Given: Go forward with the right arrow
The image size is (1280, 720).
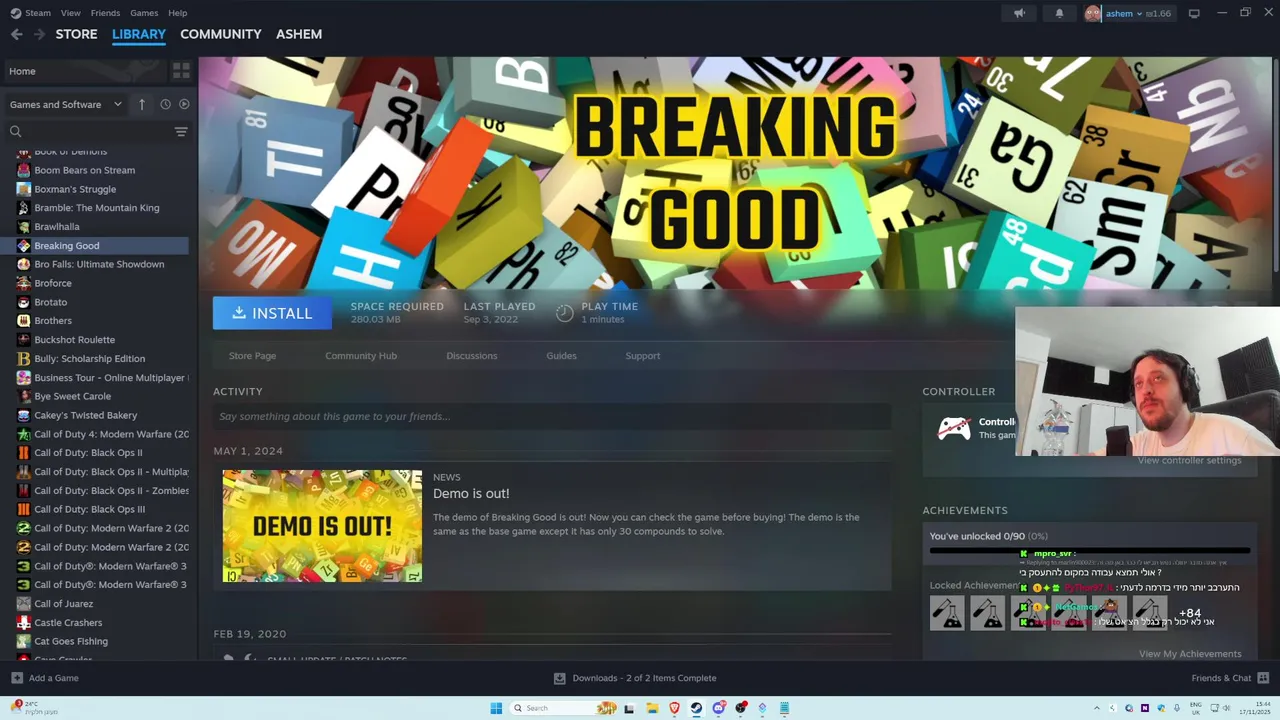Looking at the screenshot, I should (39, 34).
